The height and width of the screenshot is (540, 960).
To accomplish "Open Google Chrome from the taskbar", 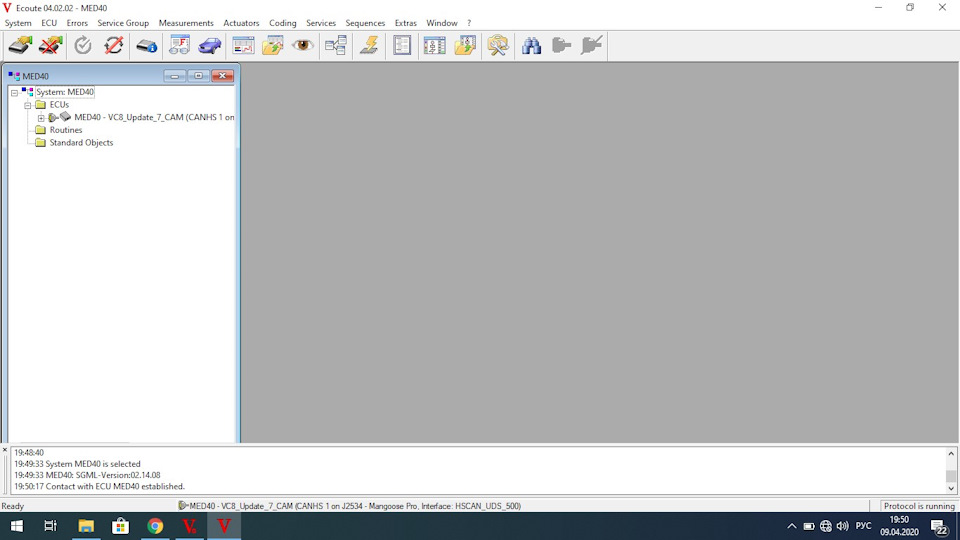I will [156, 526].
